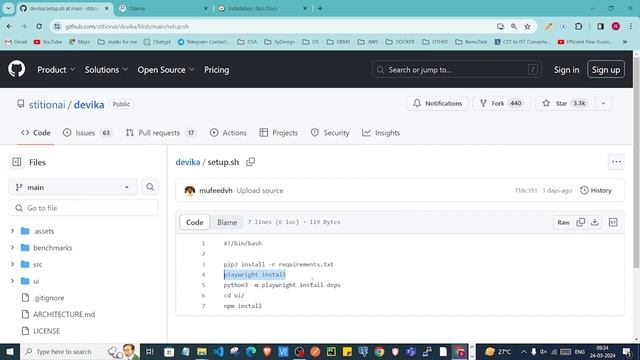The image size is (640, 360).
Task: Open the Pull requests tab
Action: [x=161, y=133]
